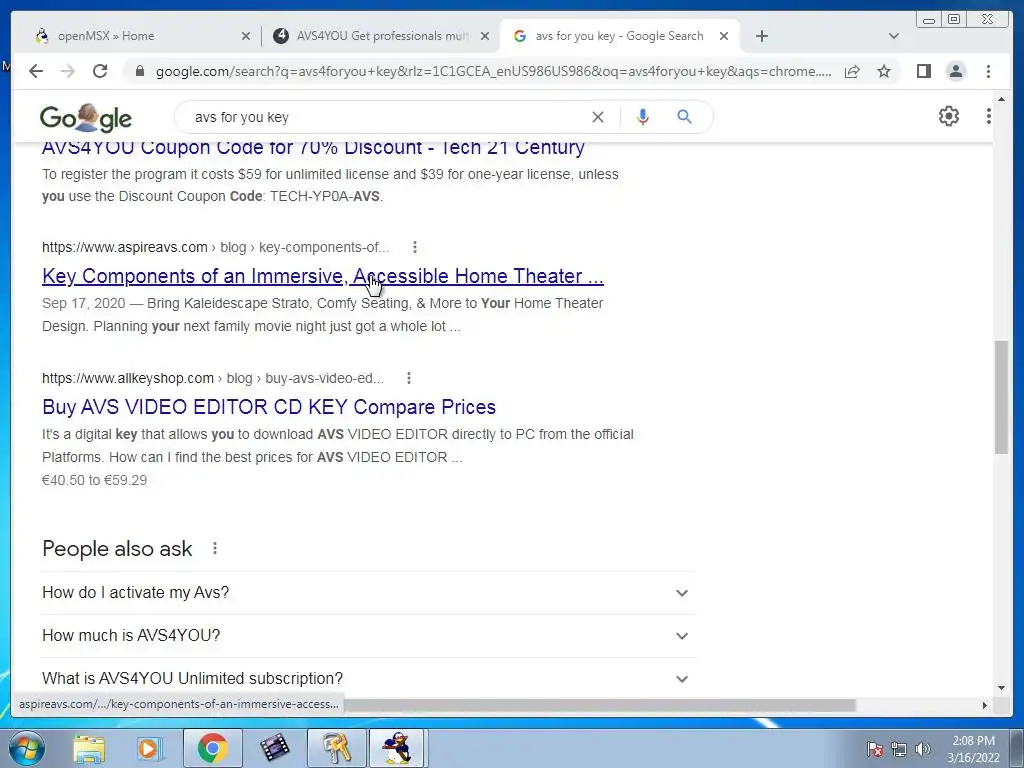Close the openMSX Home tab
Image resolution: width=1024 pixels, height=768 pixels.
[246, 36]
